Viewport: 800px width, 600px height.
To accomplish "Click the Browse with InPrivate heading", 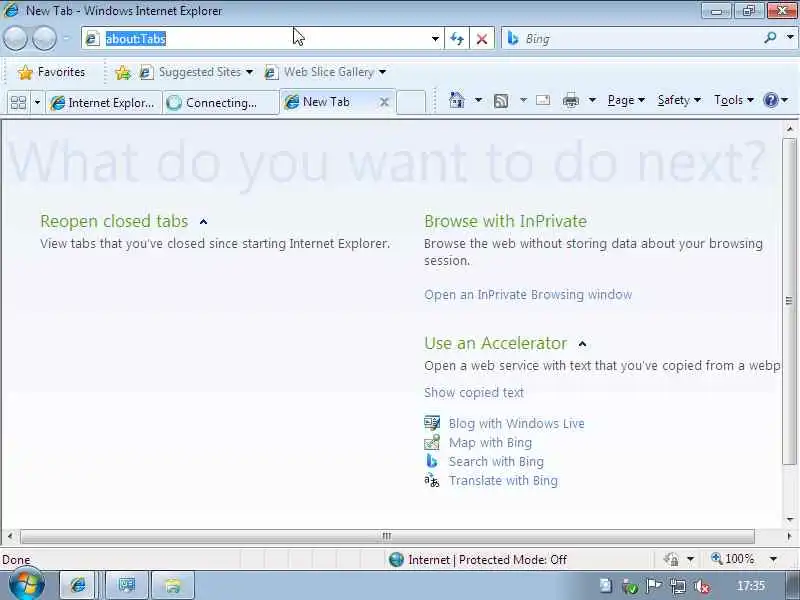I will [505, 221].
